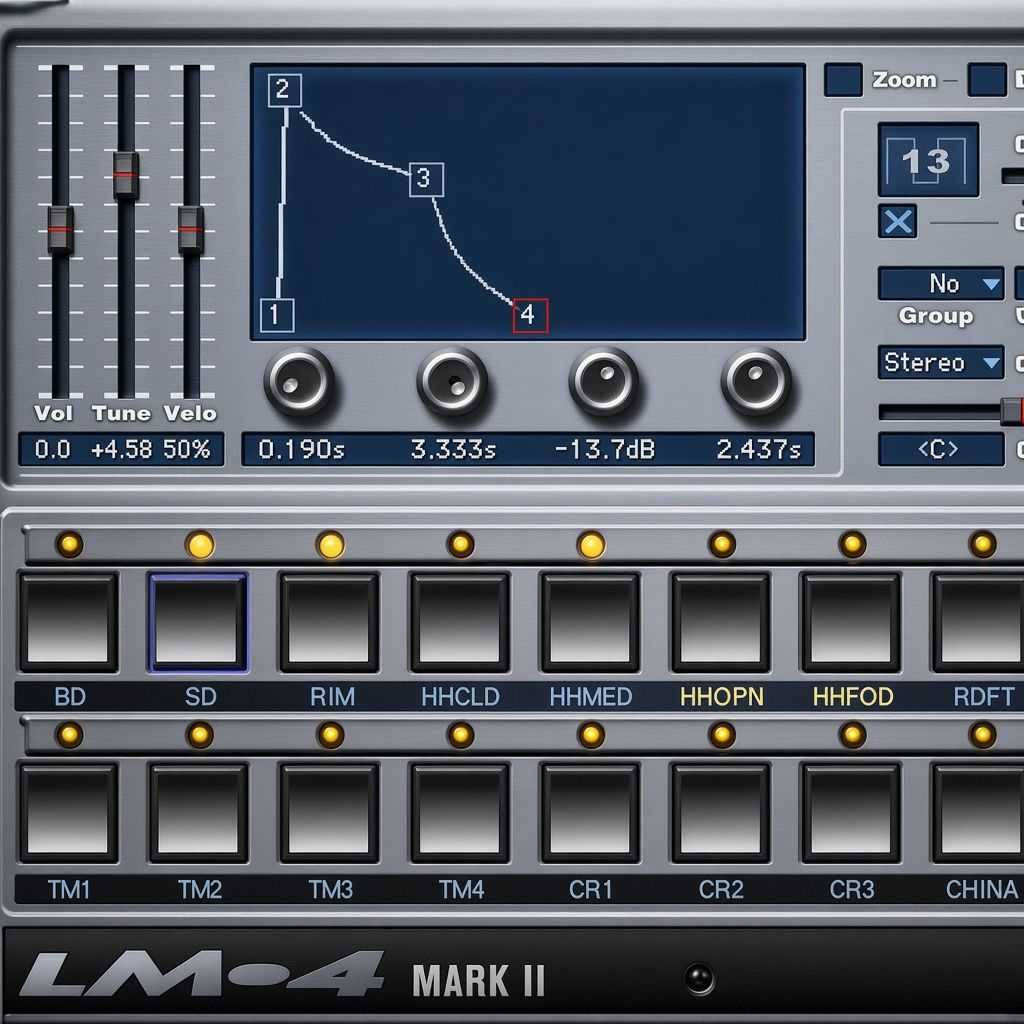Click the pan slider above <C>
This screenshot has width=1024, height=1024.
950,411
